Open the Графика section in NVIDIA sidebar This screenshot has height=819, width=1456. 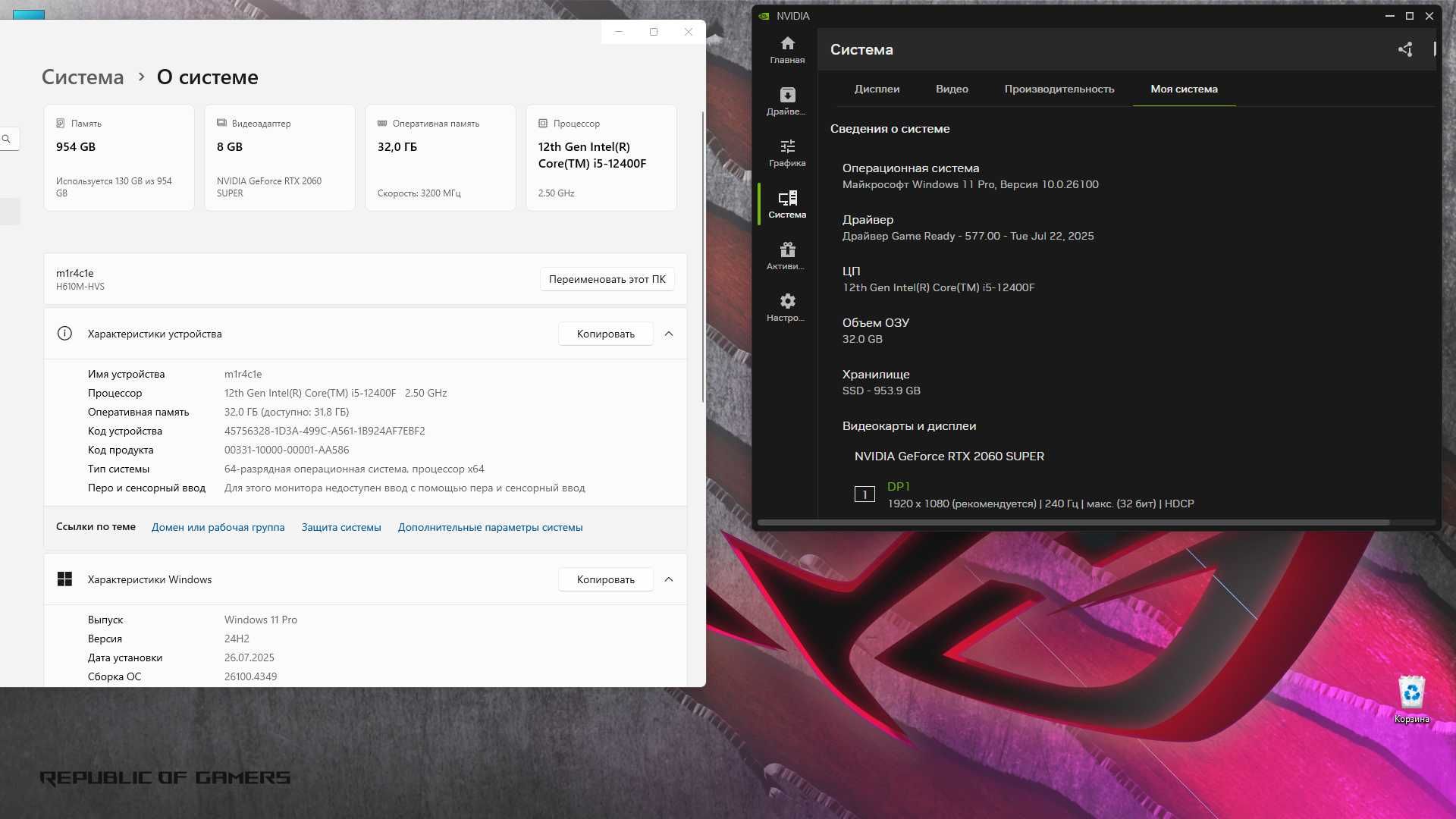coord(787,153)
